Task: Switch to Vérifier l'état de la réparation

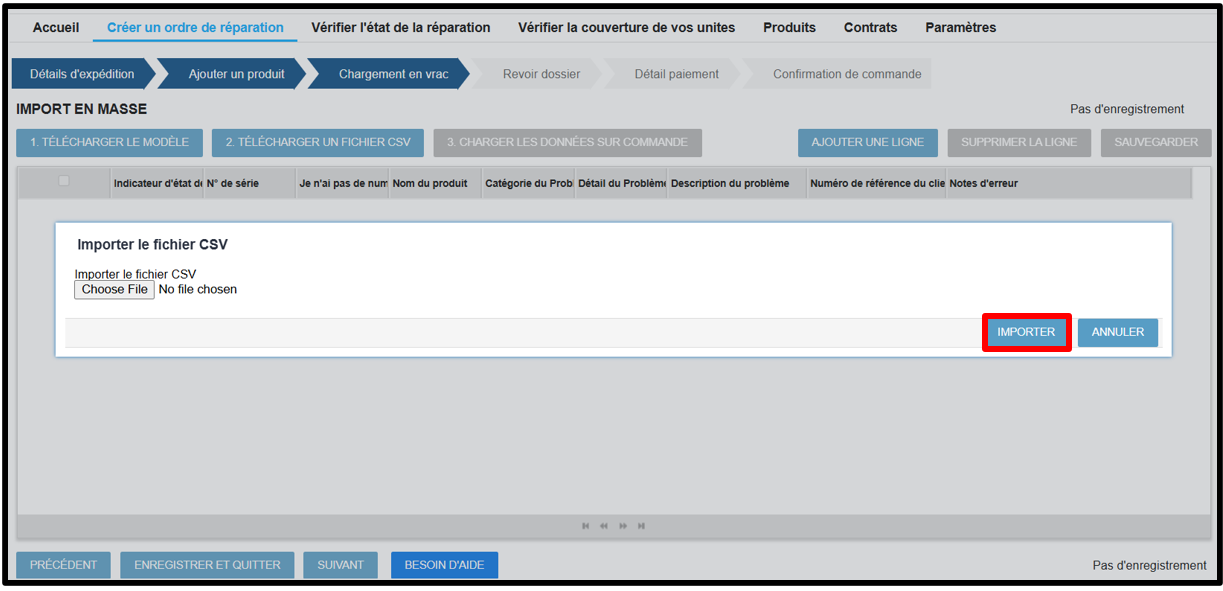Action: tap(401, 28)
